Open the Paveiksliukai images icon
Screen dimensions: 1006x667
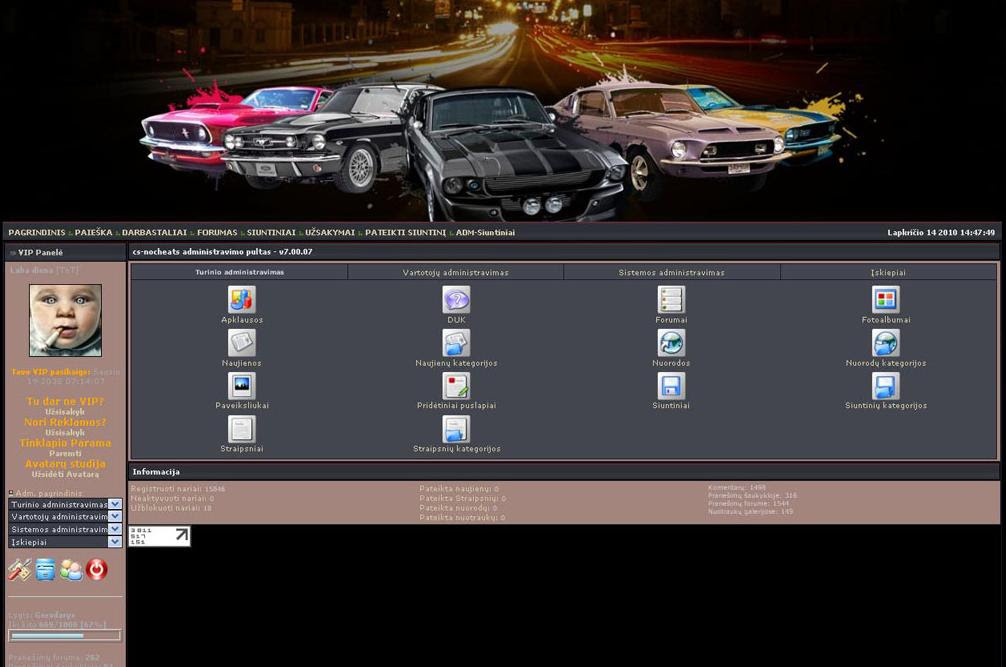coord(241,386)
